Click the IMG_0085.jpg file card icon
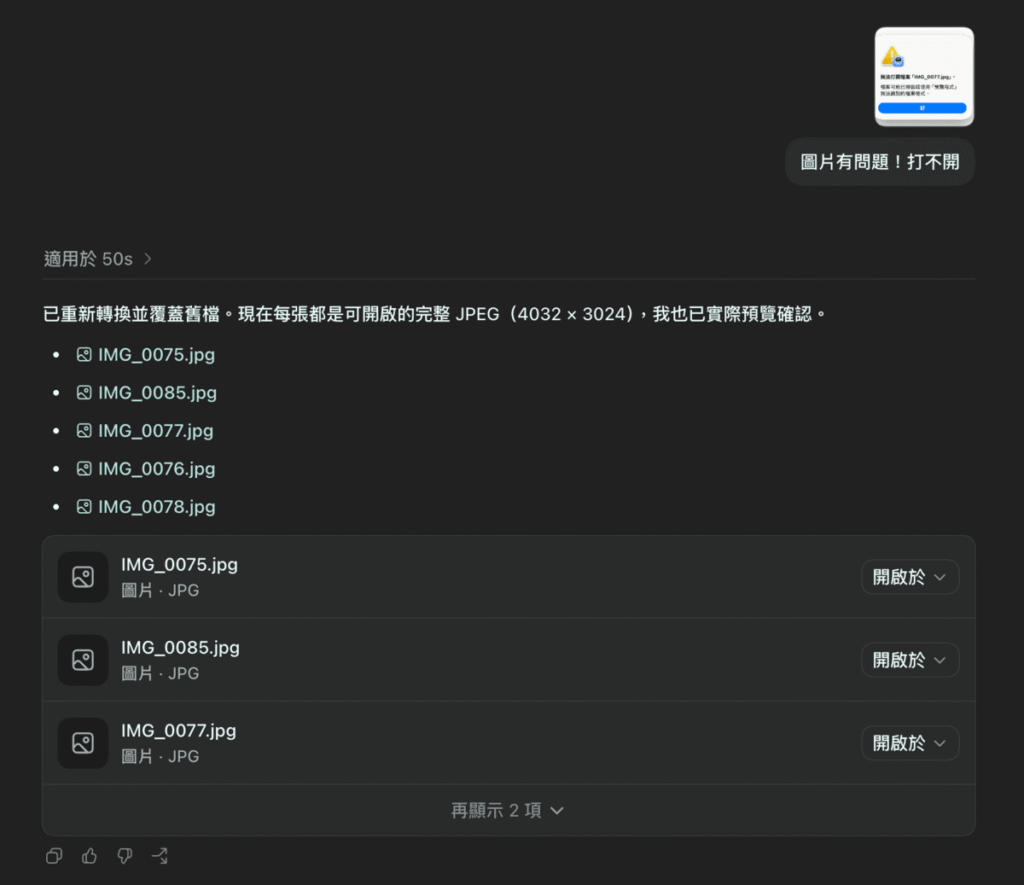Screen dimensions: 1024x885 [x=83, y=660]
